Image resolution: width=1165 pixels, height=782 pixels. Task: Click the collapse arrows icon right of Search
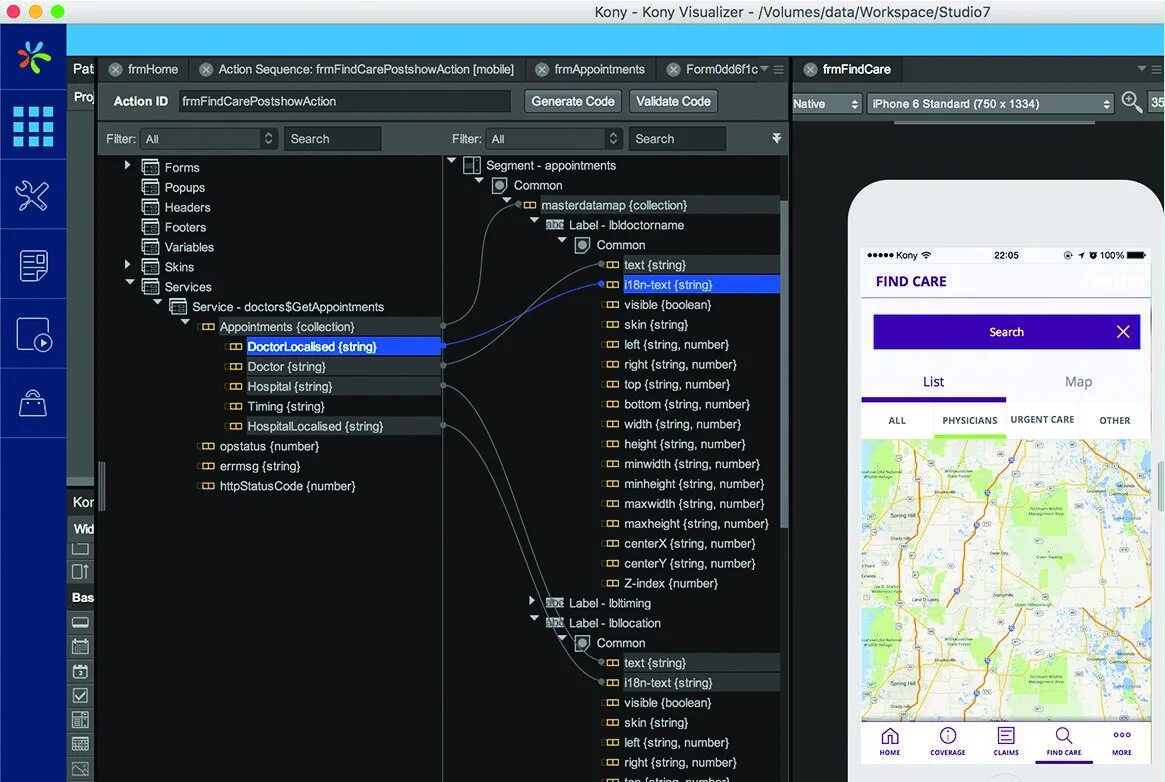coord(776,138)
